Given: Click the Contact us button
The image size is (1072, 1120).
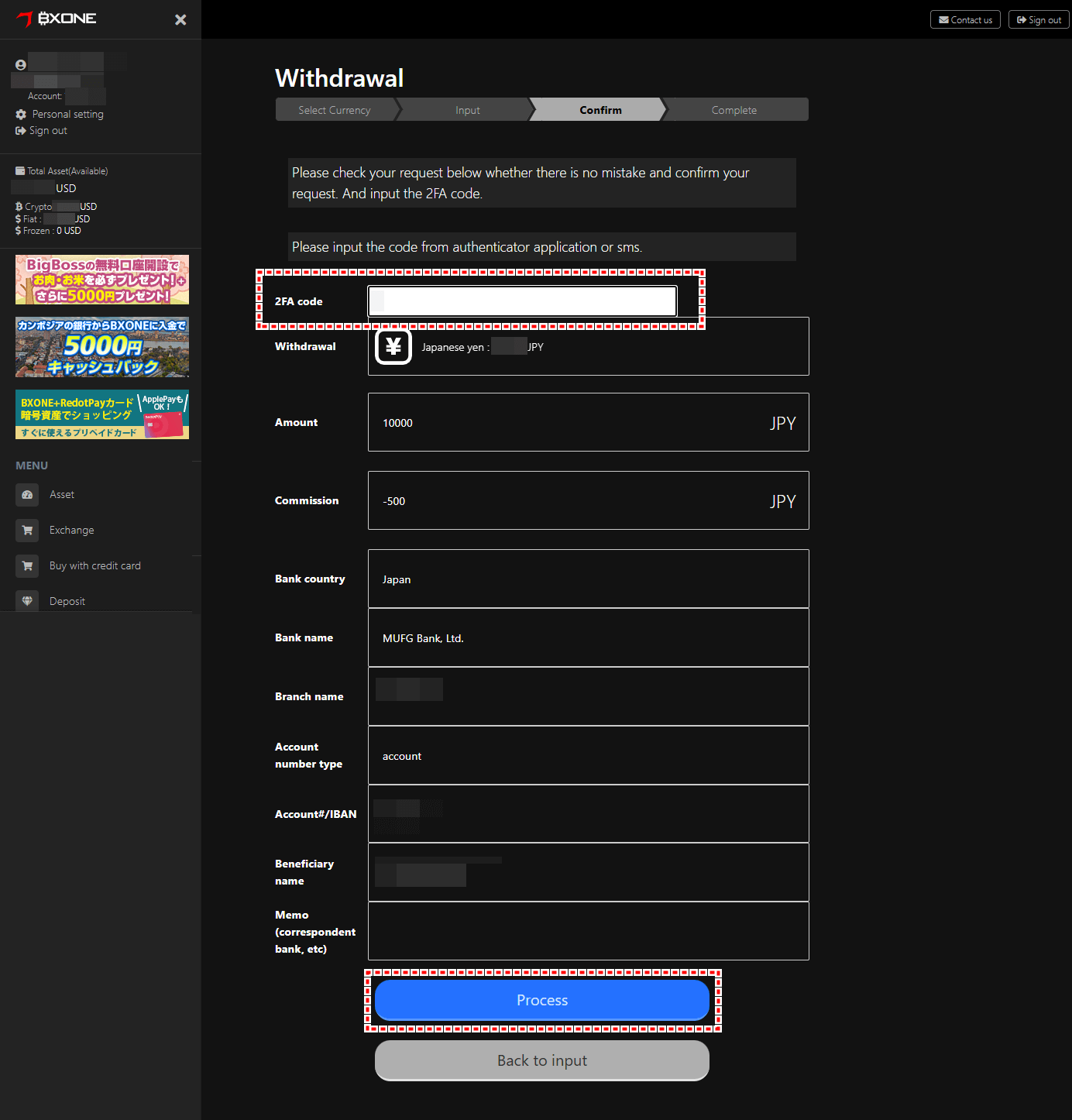Looking at the screenshot, I should click(965, 19).
